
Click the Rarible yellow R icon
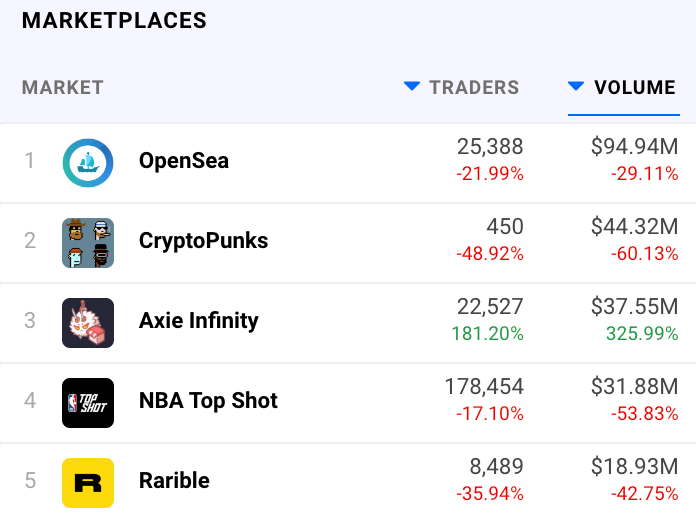88,482
